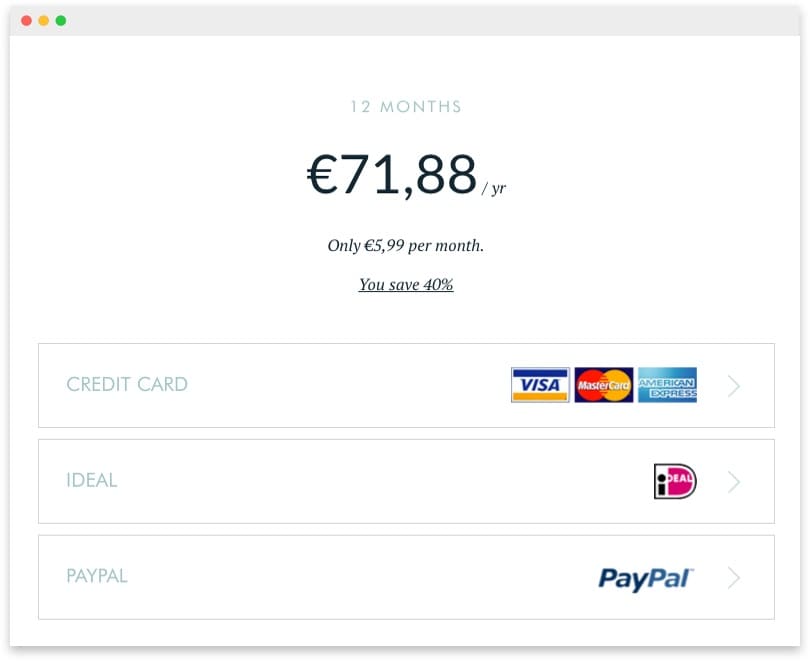
Task: Choose Credit Card payment method
Action: (x=406, y=385)
